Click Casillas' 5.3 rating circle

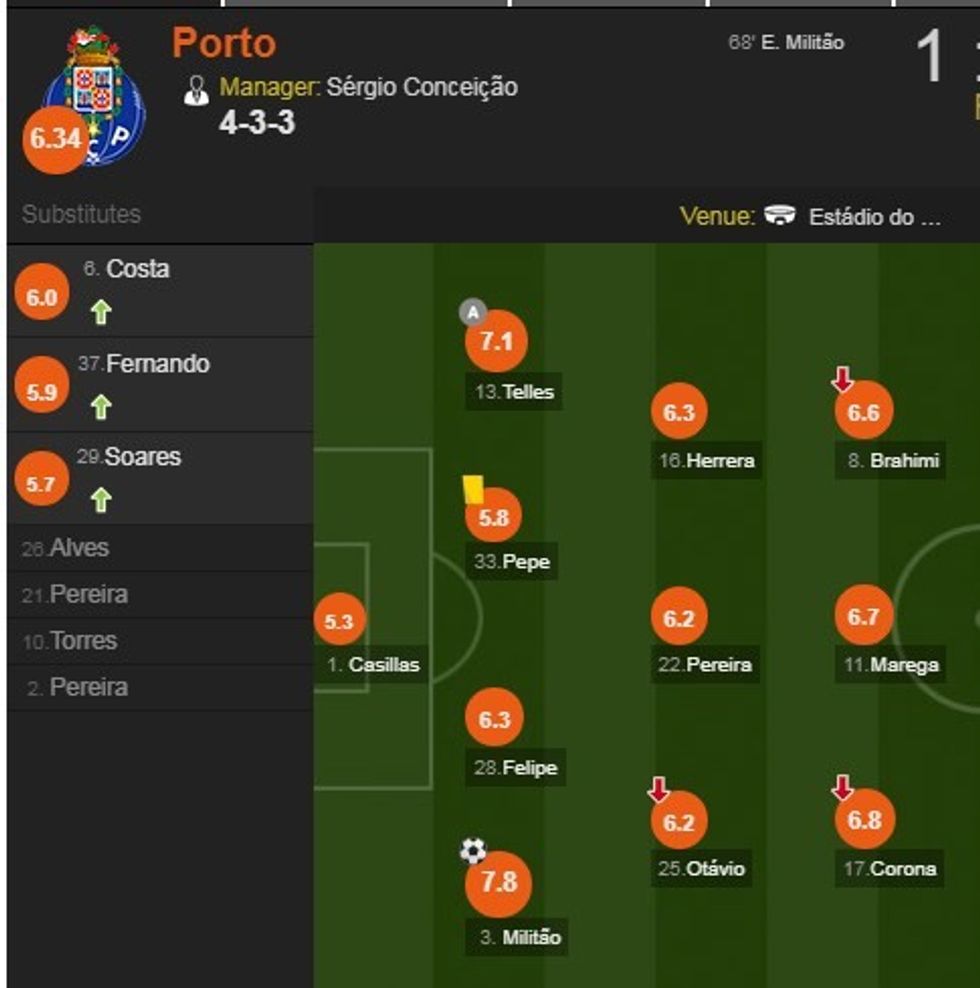tap(339, 621)
